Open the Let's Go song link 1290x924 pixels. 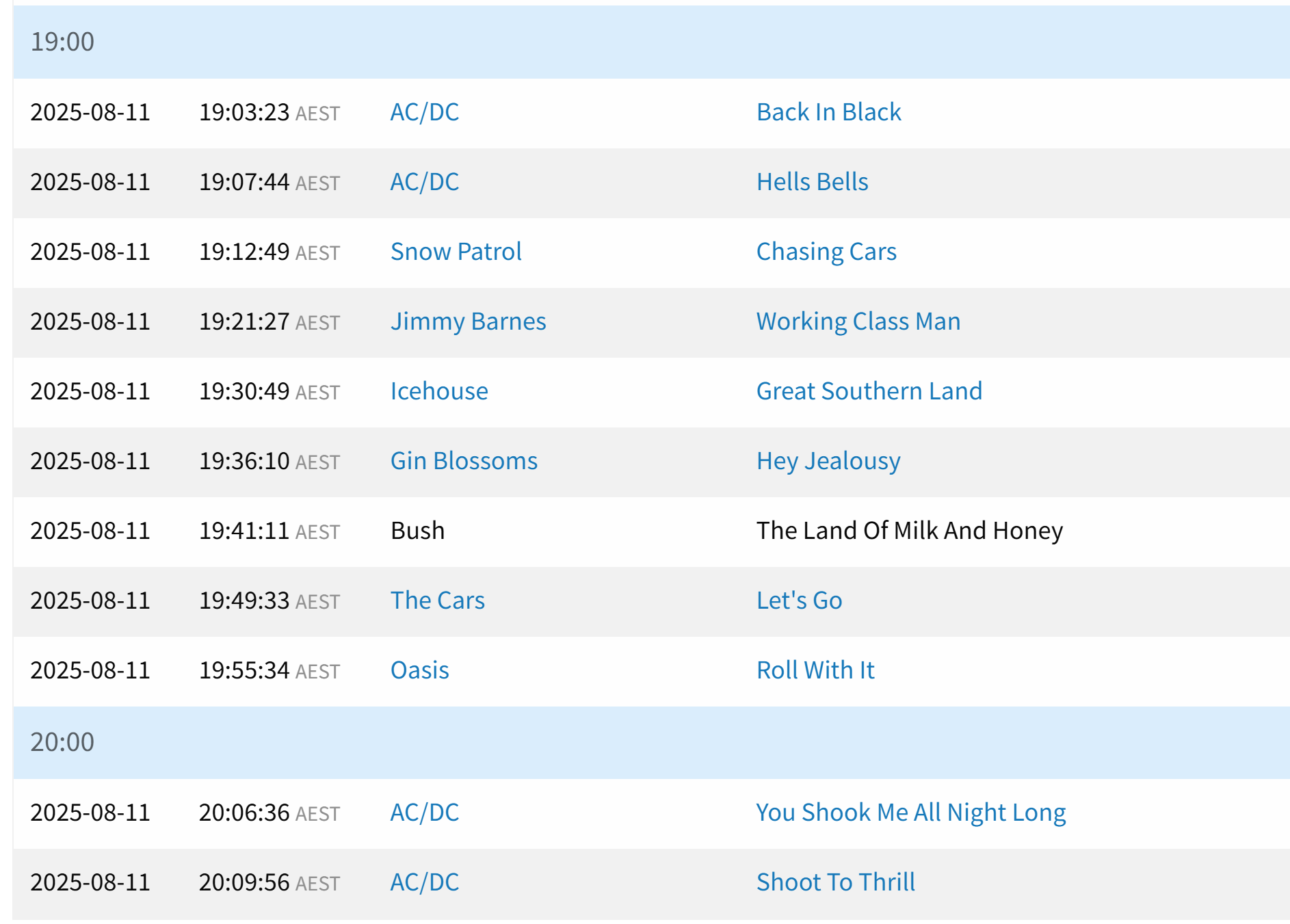[799, 600]
